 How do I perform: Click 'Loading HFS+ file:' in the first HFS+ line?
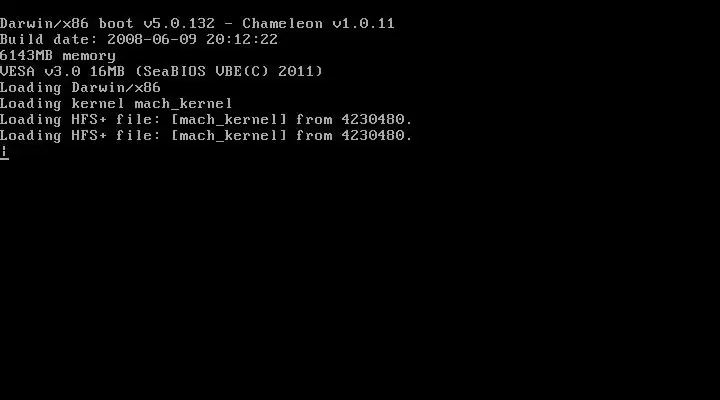coord(80,120)
